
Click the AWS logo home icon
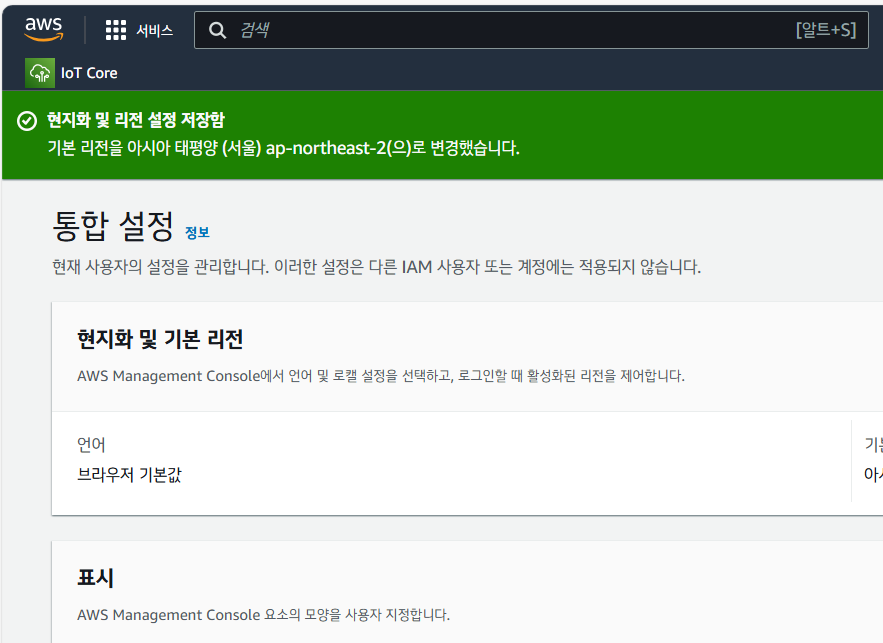coord(44,29)
